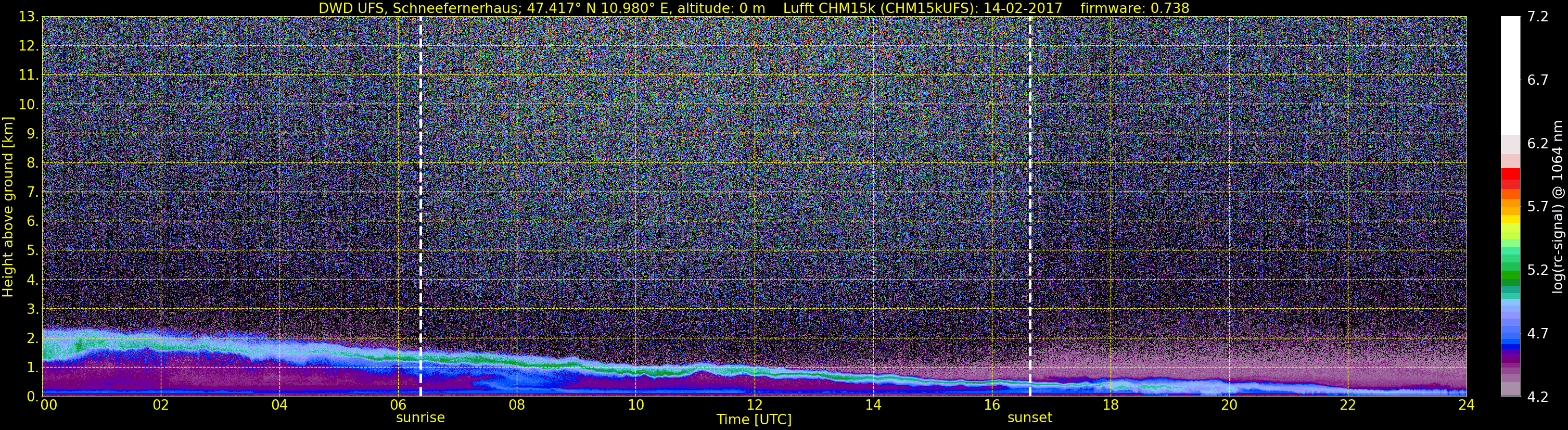The width and height of the screenshot is (1568, 430).
Task: Click the 04 hour tick on the time axis
Action: tap(279, 405)
